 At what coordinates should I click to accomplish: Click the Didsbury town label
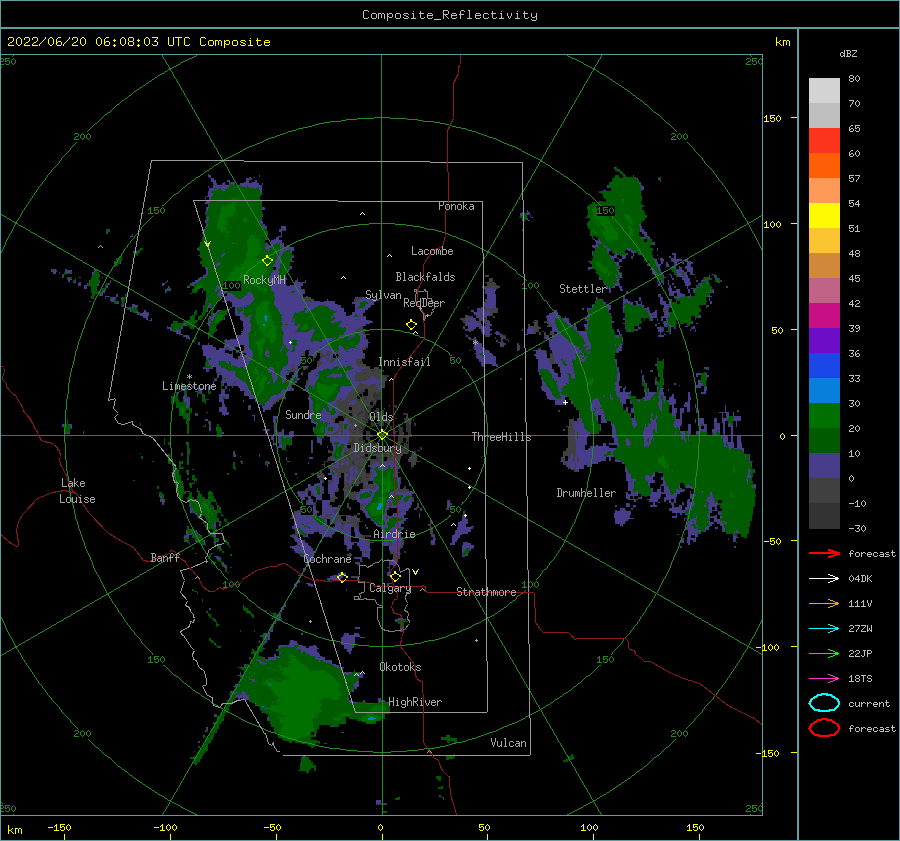pos(377,448)
